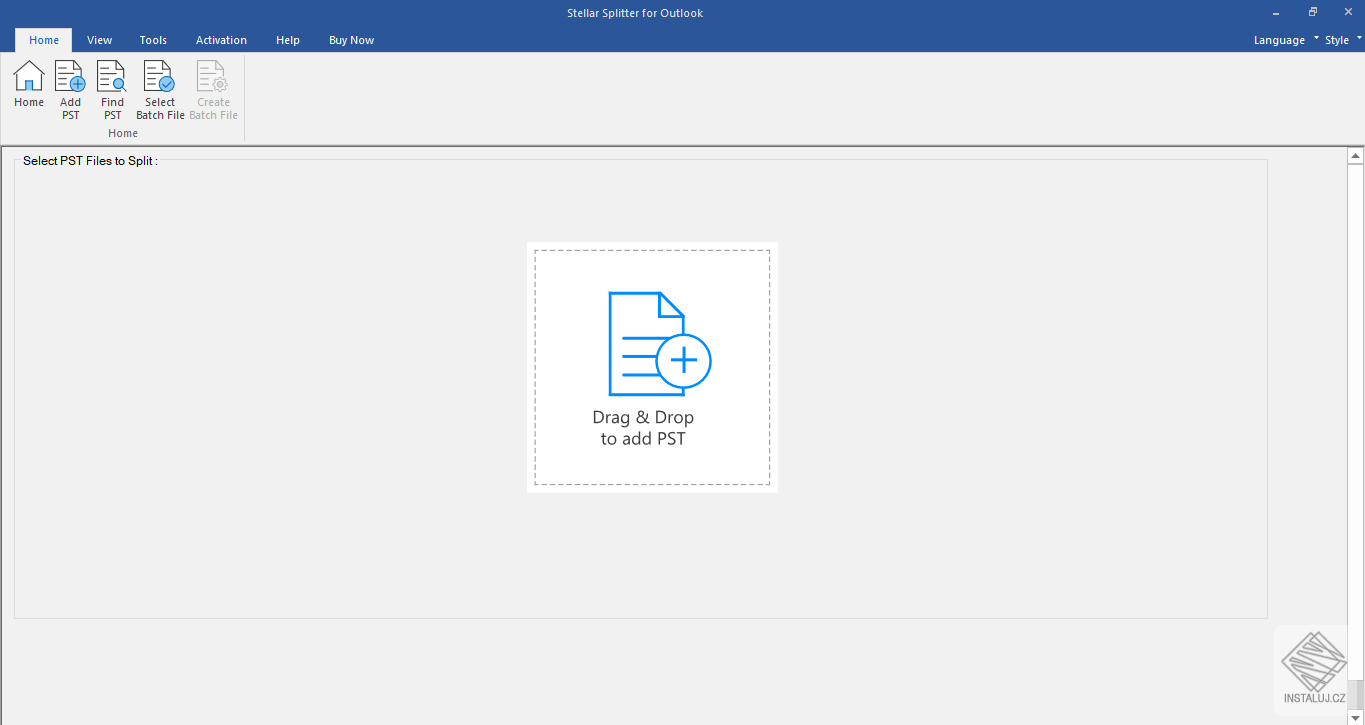The height and width of the screenshot is (725, 1365).
Task: Switch to the Home ribbon tab
Action: tap(44, 40)
